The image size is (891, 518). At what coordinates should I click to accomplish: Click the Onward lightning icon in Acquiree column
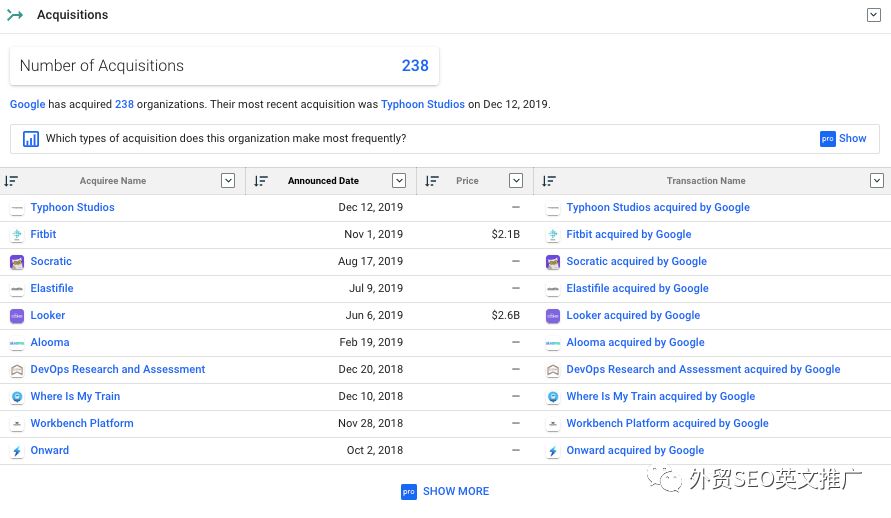point(17,451)
